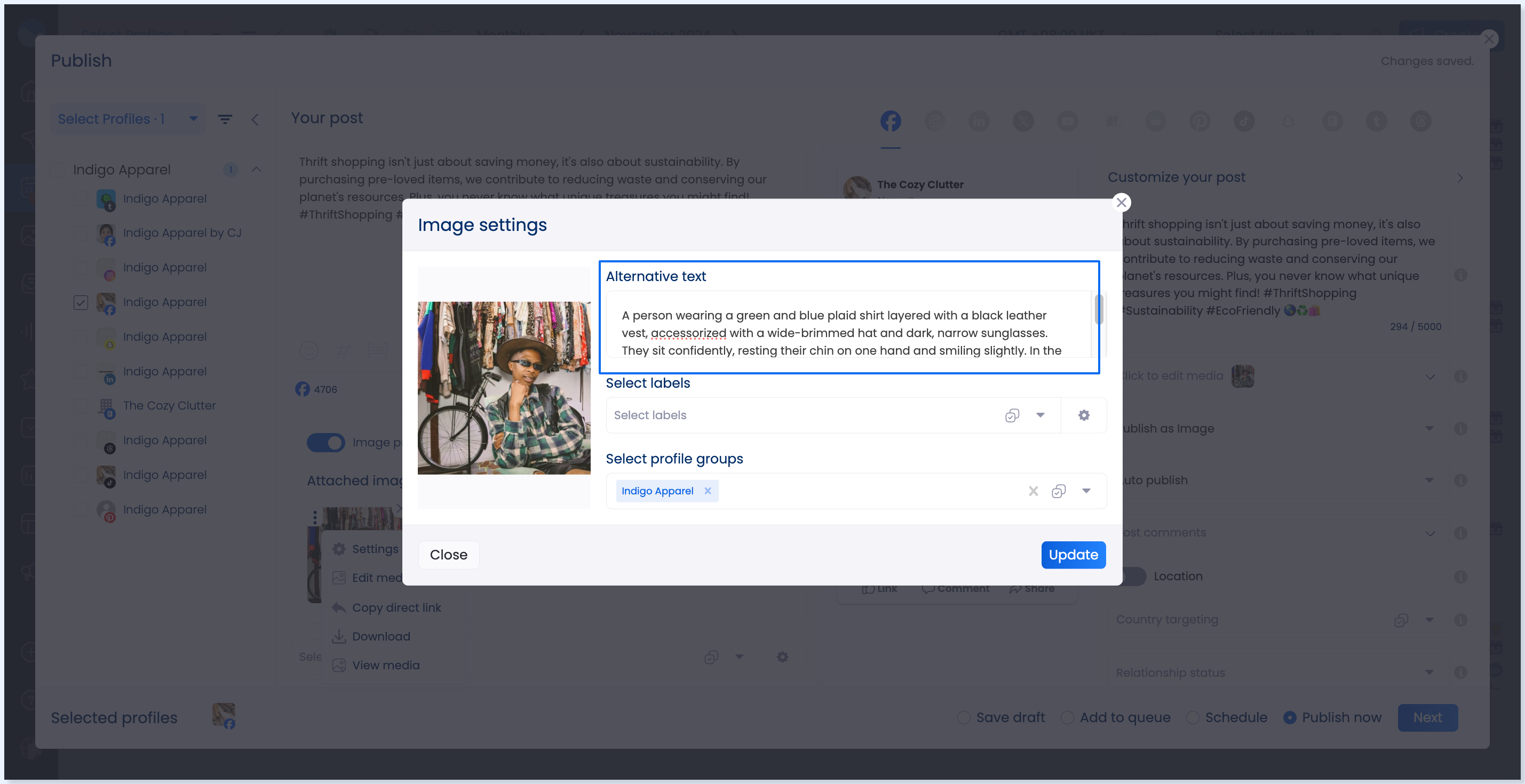Toggle the Image post switch

tap(325, 443)
